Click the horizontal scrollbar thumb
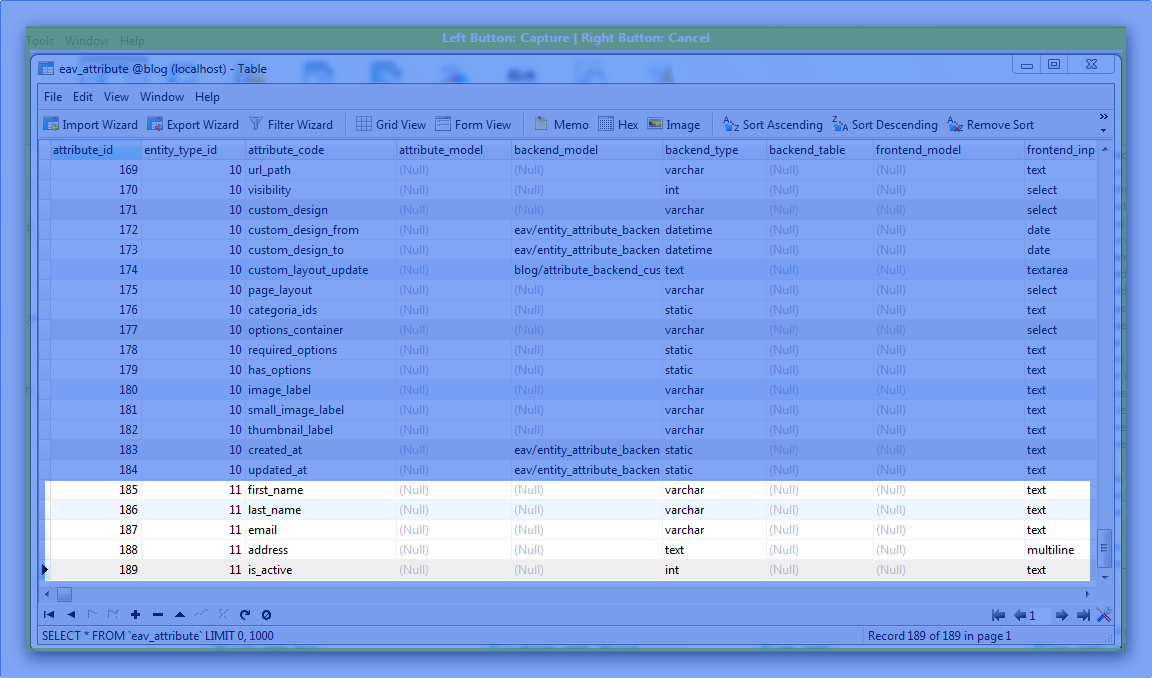 [x=64, y=594]
